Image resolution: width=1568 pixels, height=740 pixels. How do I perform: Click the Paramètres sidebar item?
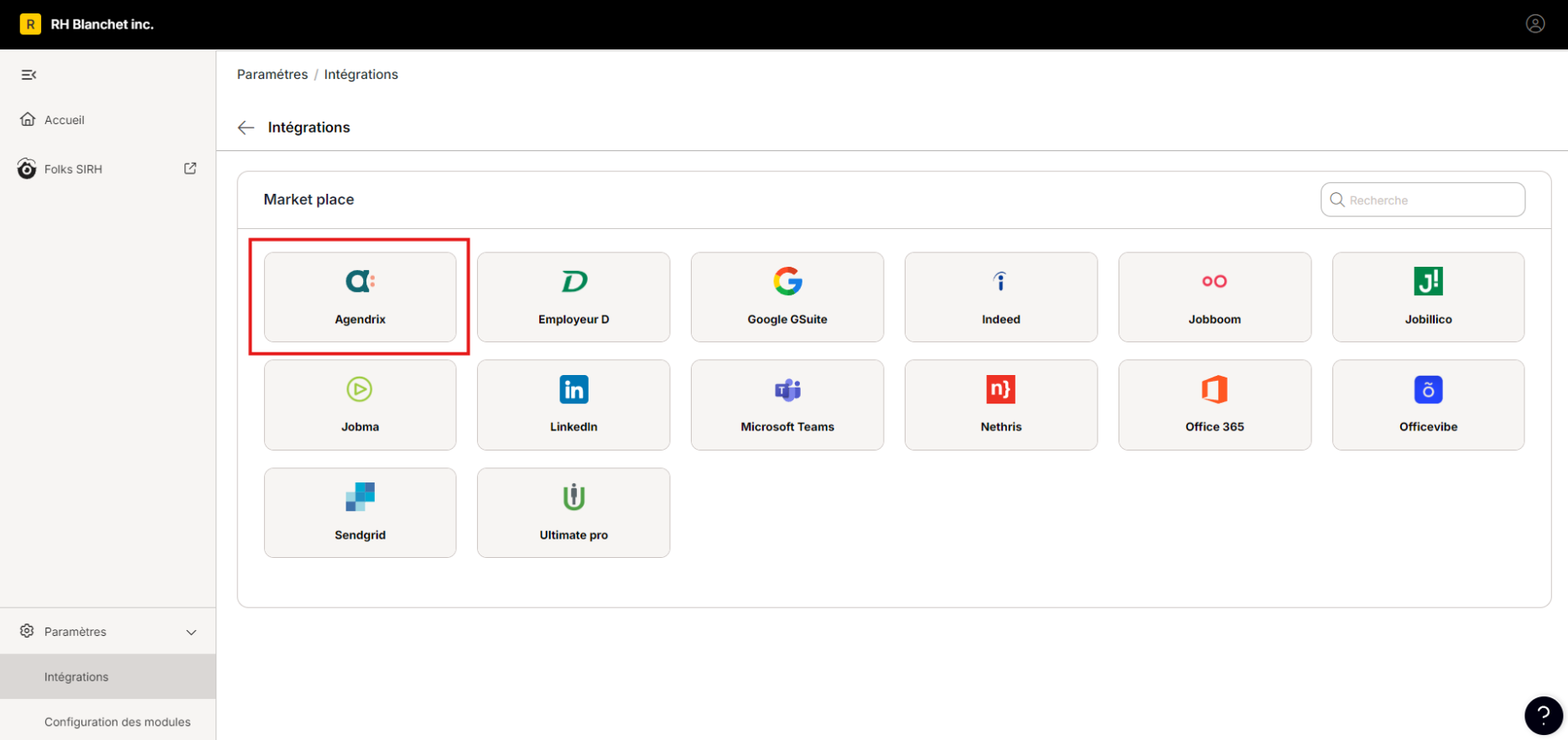108,632
